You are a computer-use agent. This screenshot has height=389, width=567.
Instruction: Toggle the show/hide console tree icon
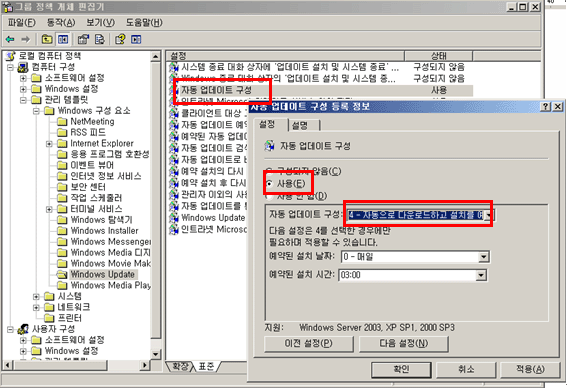point(63,39)
